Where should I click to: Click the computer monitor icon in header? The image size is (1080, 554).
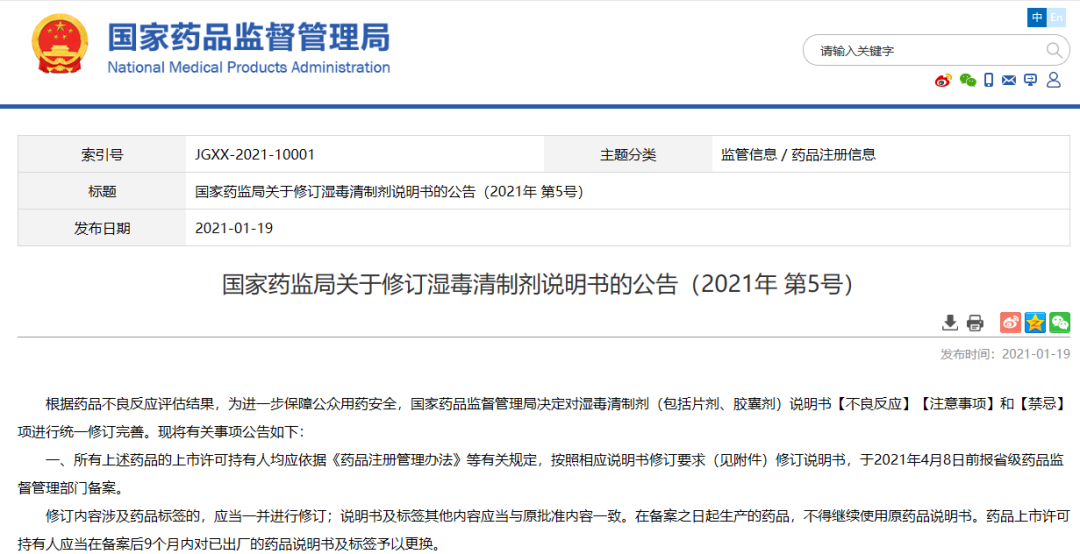click(1030, 80)
